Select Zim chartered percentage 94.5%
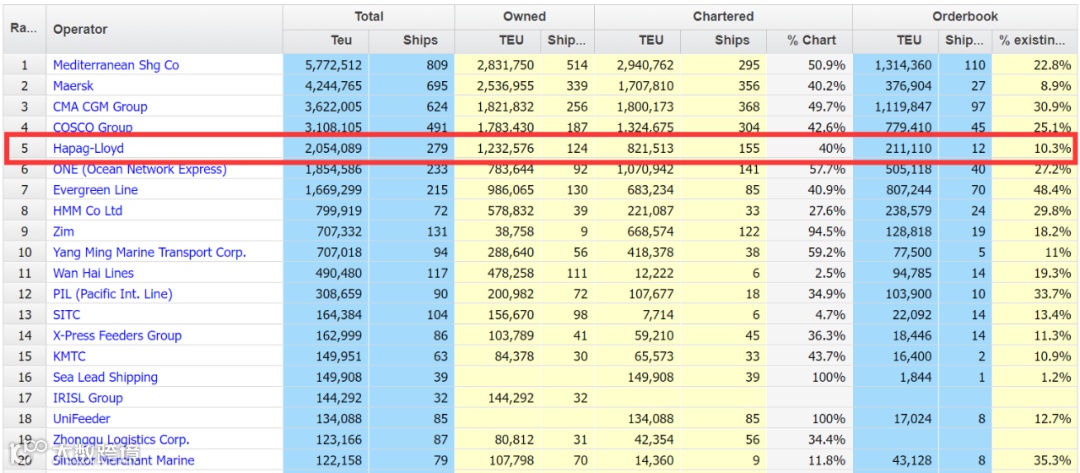The image size is (1080, 473). (x=829, y=231)
